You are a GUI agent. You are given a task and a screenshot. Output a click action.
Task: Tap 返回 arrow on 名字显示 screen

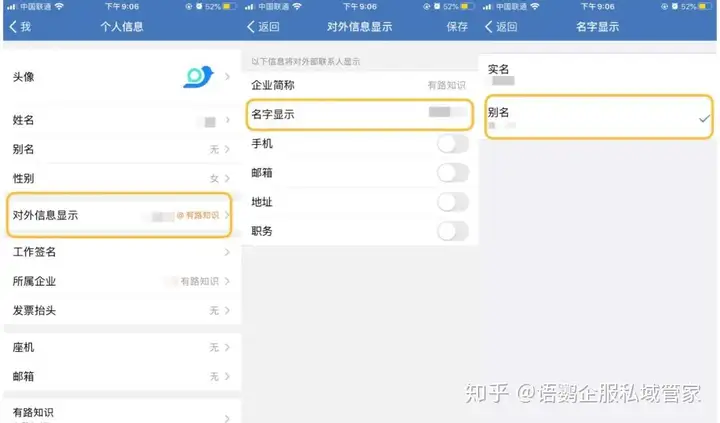501,27
